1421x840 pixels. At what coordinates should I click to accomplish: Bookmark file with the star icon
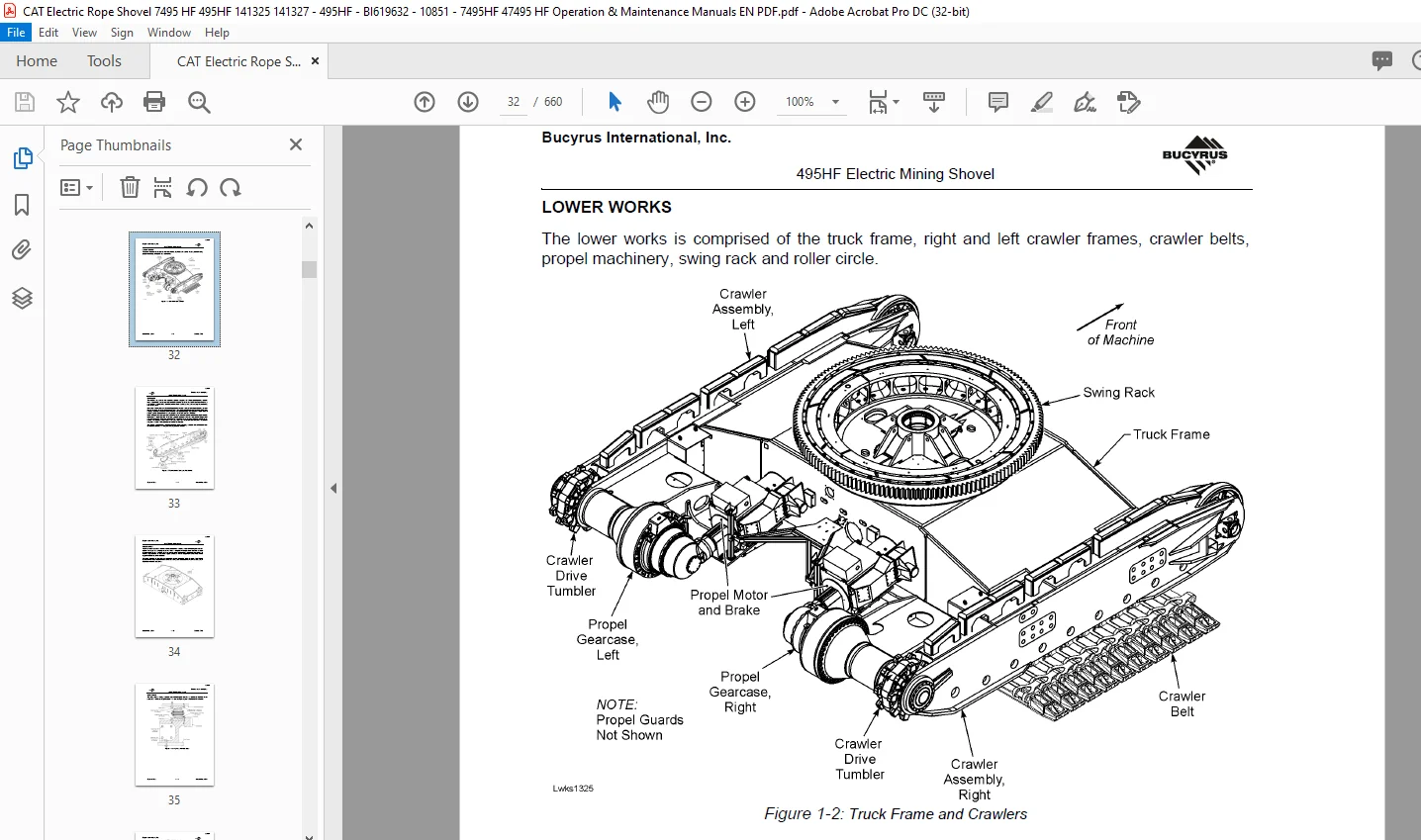(x=68, y=102)
